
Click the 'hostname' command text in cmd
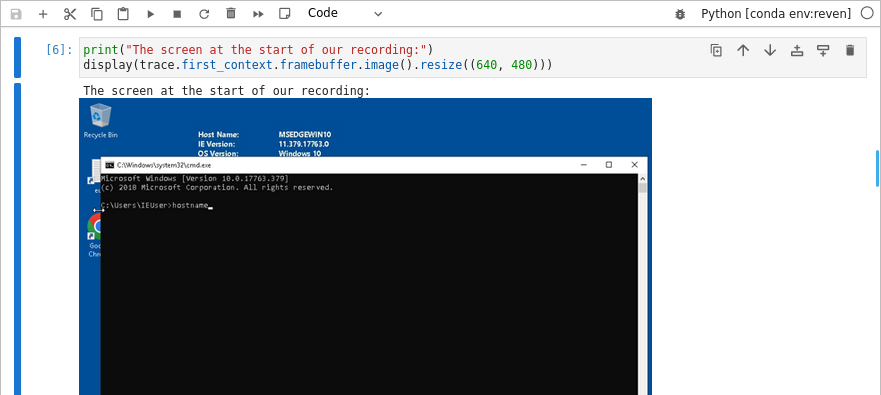pyautogui.click(x=190, y=205)
